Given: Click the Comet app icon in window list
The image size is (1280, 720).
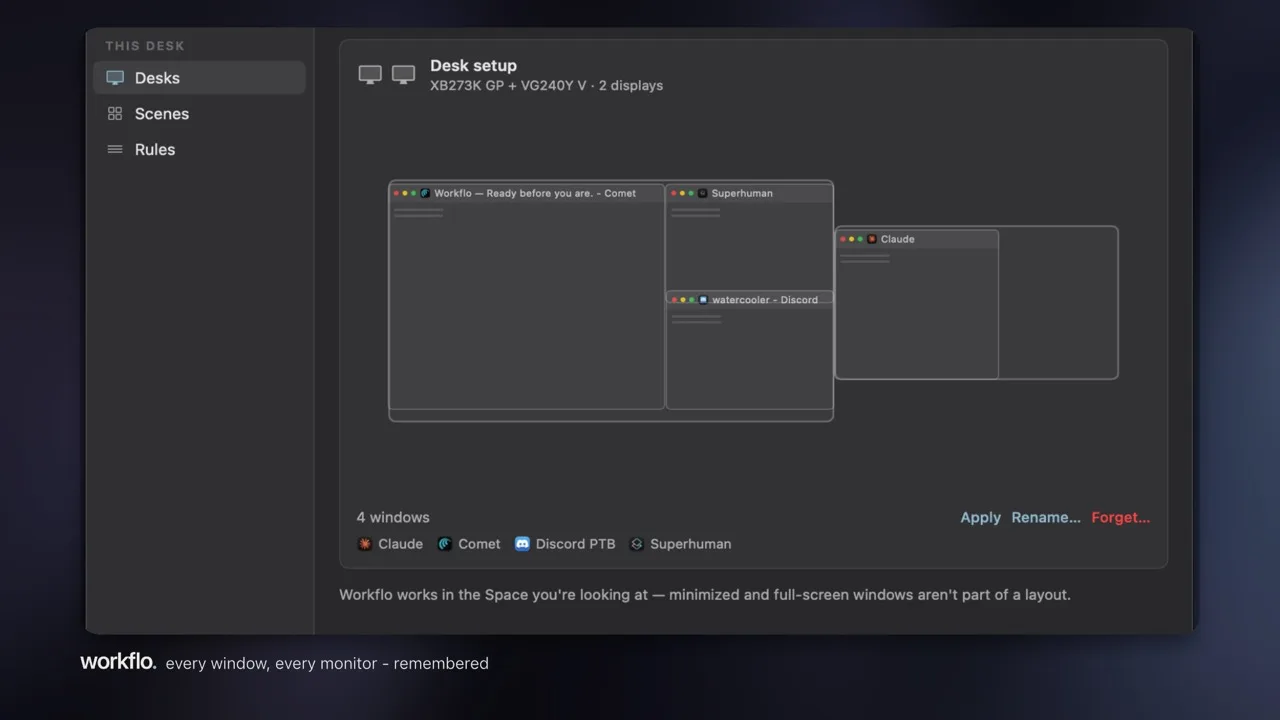Looking at the screenshot, I should 445,544.
